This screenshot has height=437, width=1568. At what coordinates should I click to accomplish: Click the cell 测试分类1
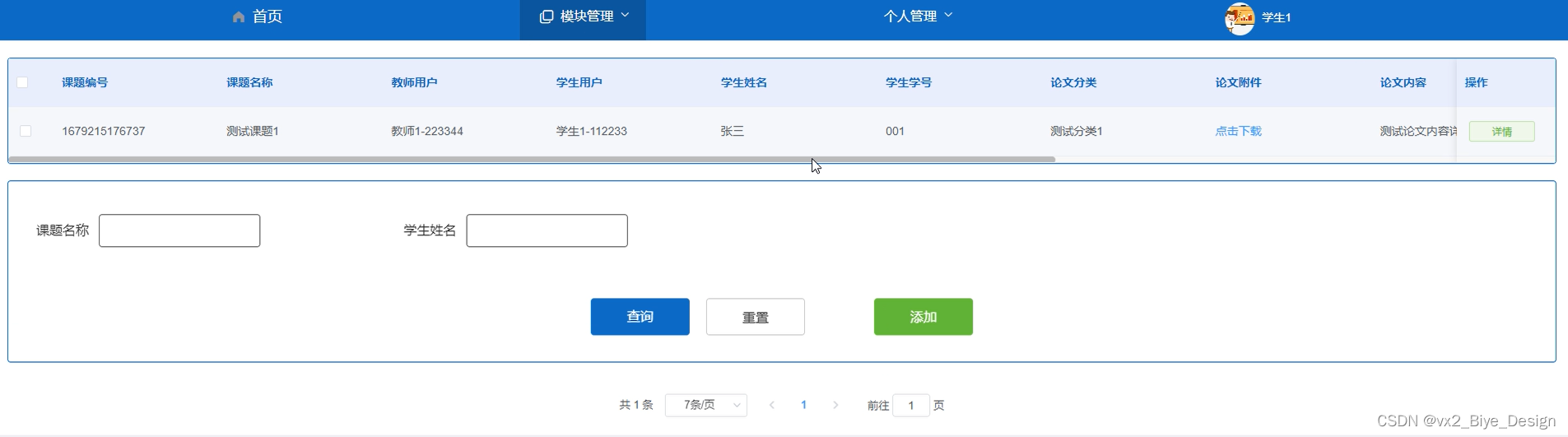coord(1077,131)
